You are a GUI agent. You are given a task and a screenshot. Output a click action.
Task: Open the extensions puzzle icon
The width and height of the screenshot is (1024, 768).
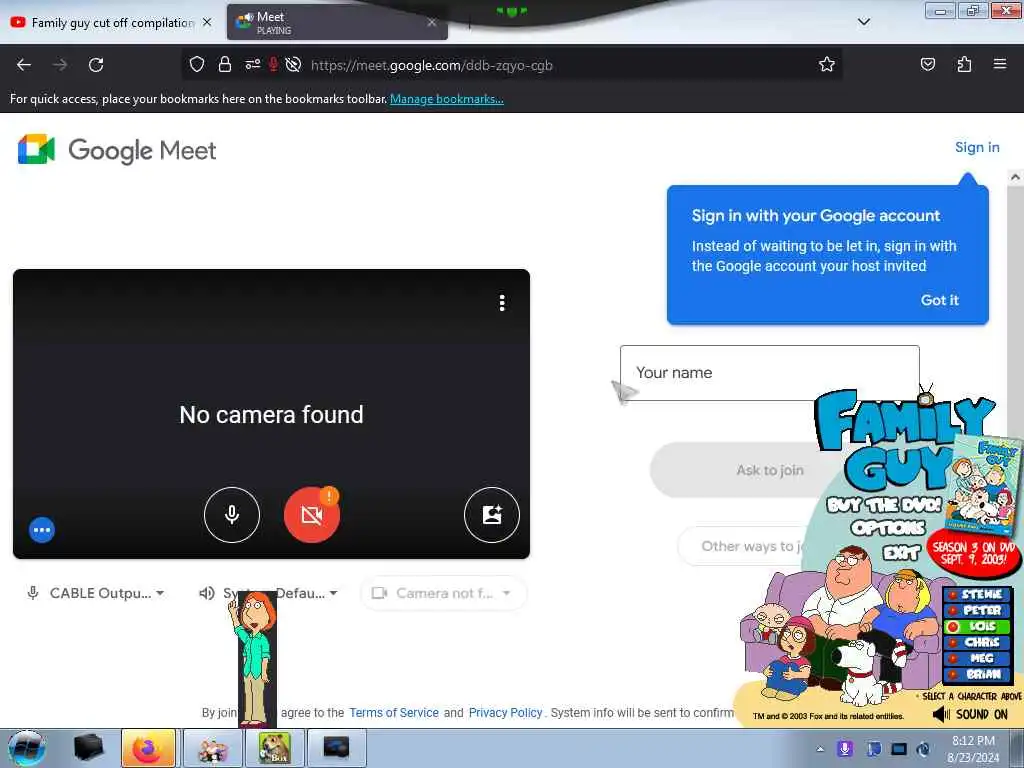[964, 64]
